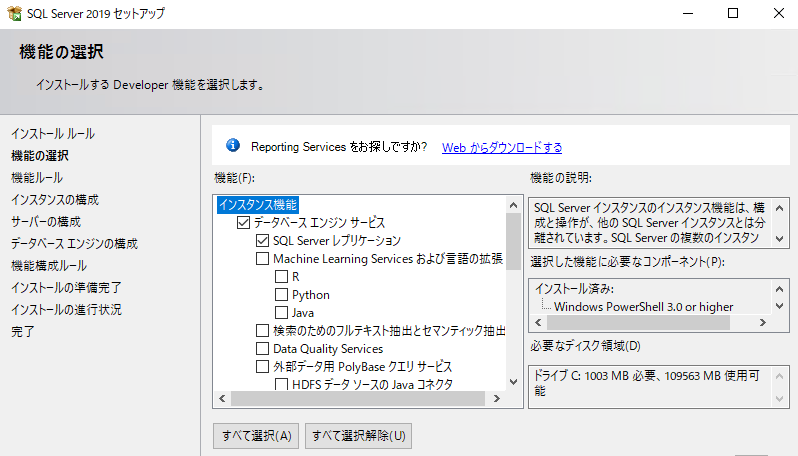Click the up arrow of the disk space scrollbar
Viewport: 798px width, 456px height.
tap(779, 376)
